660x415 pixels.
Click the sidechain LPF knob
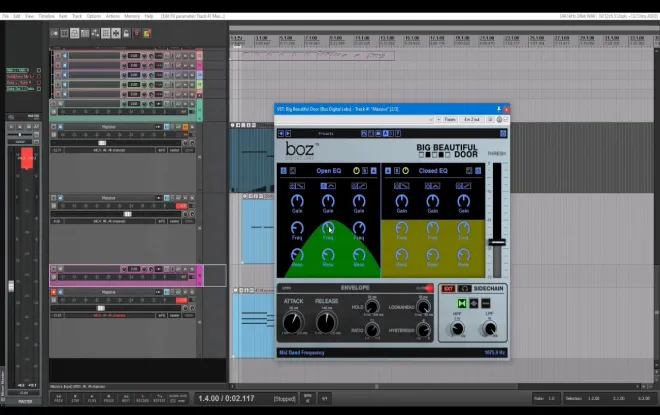pos(490,328)
